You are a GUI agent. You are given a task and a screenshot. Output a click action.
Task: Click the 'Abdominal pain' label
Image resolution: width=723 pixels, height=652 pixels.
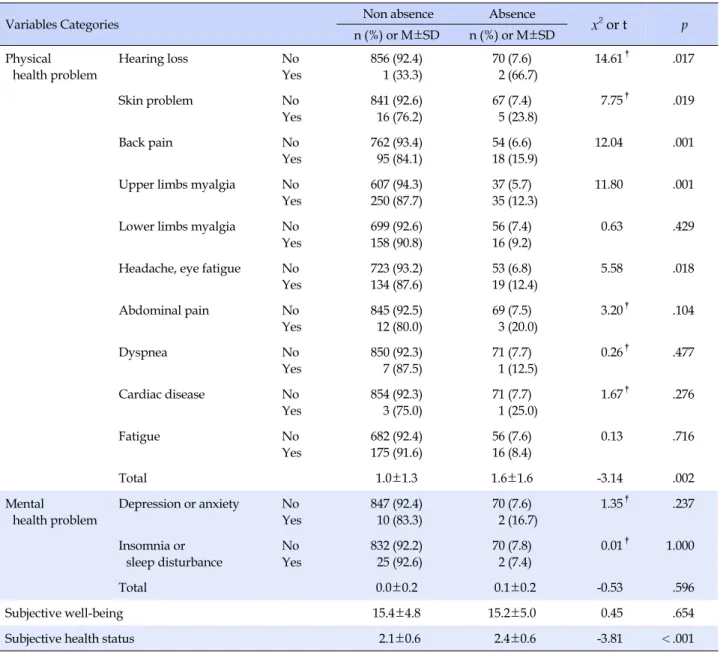click(x=164, y=310)
